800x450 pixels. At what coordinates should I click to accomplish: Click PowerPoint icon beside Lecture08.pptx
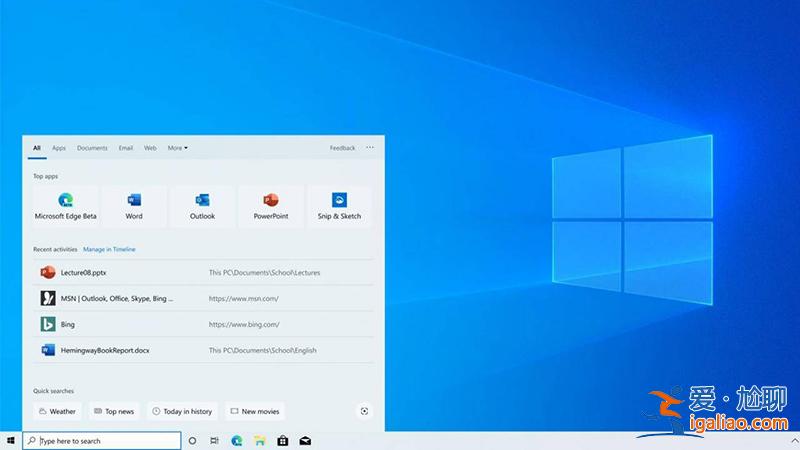[48, 272]
